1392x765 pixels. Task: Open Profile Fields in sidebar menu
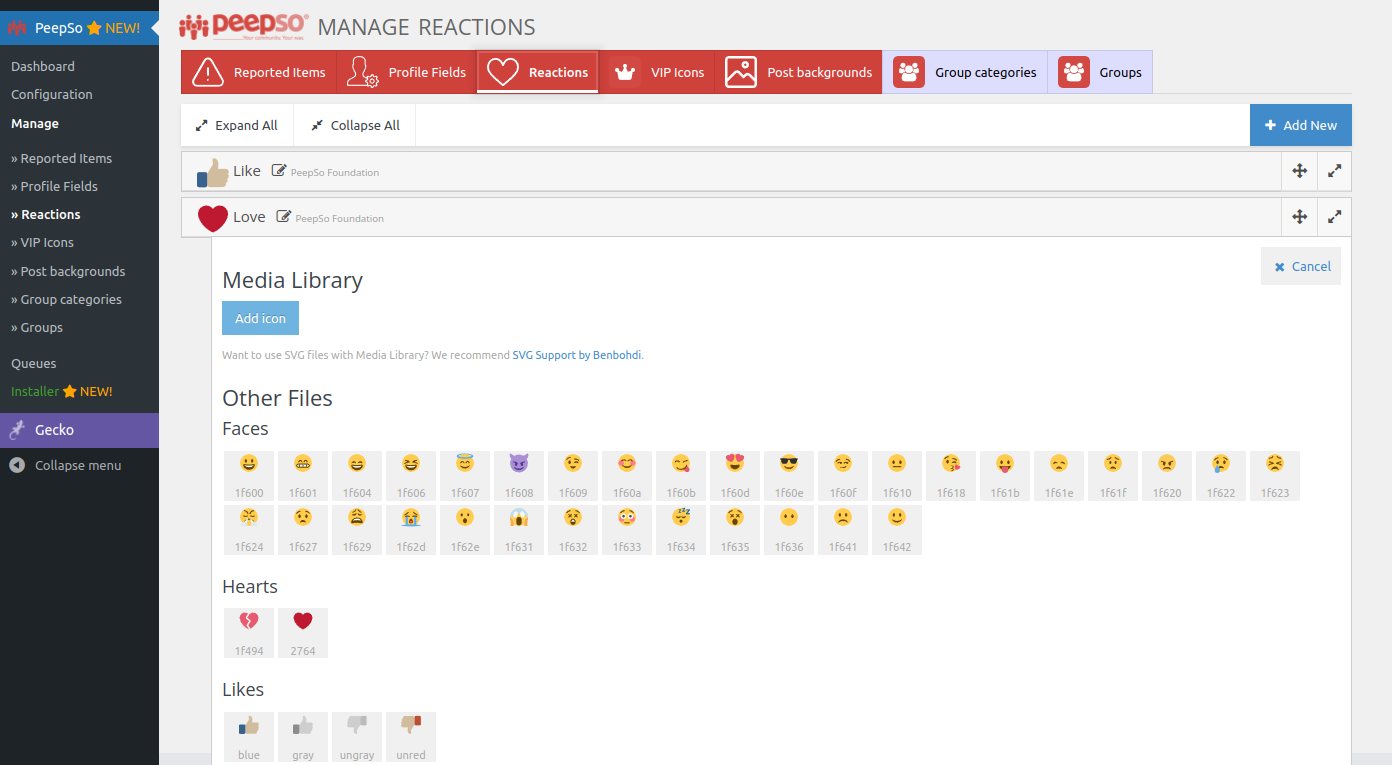(x=59, y=186)
